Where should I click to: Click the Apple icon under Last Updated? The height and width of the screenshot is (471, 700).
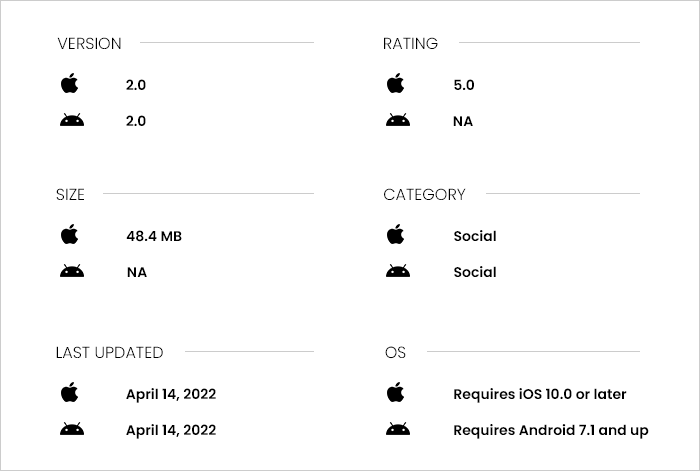pos(70,392)
